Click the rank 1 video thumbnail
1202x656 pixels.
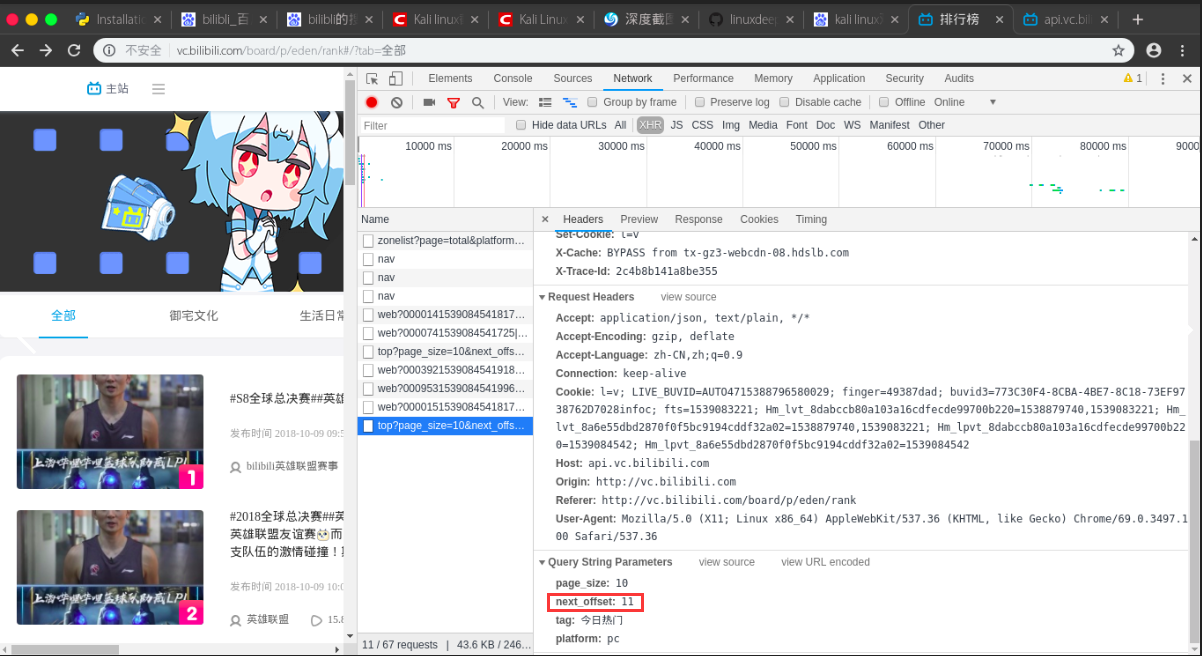(x=110, y=431)
